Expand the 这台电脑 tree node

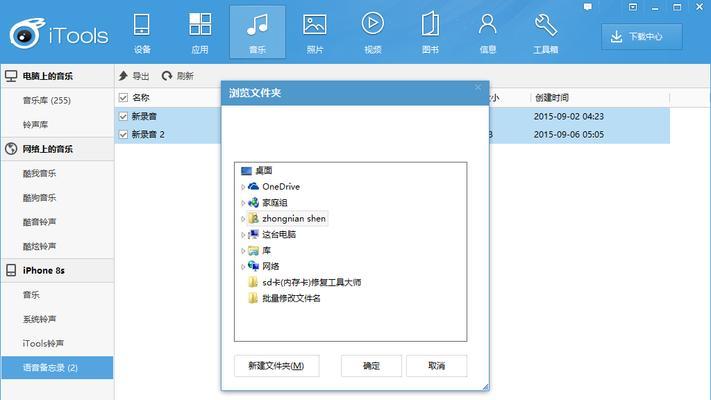[243, 234]
